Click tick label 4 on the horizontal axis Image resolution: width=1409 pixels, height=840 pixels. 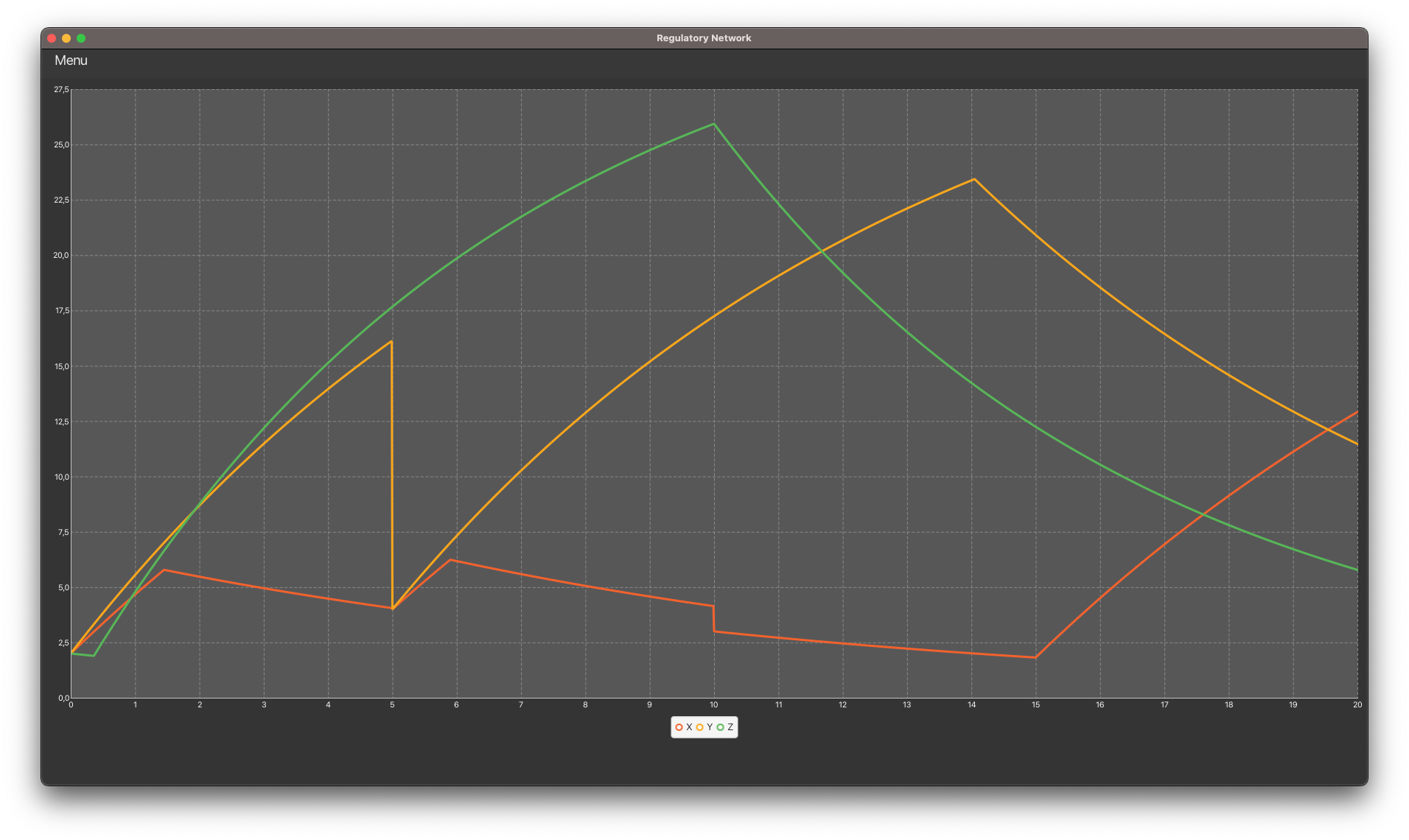click(x=328, y=705)
